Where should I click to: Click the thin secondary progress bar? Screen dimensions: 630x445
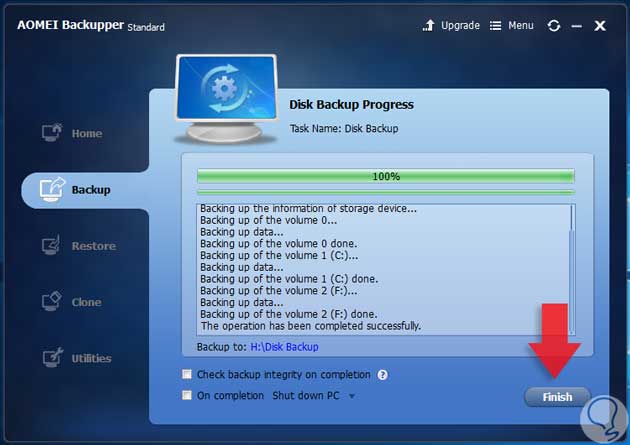(x=386, y=193)
